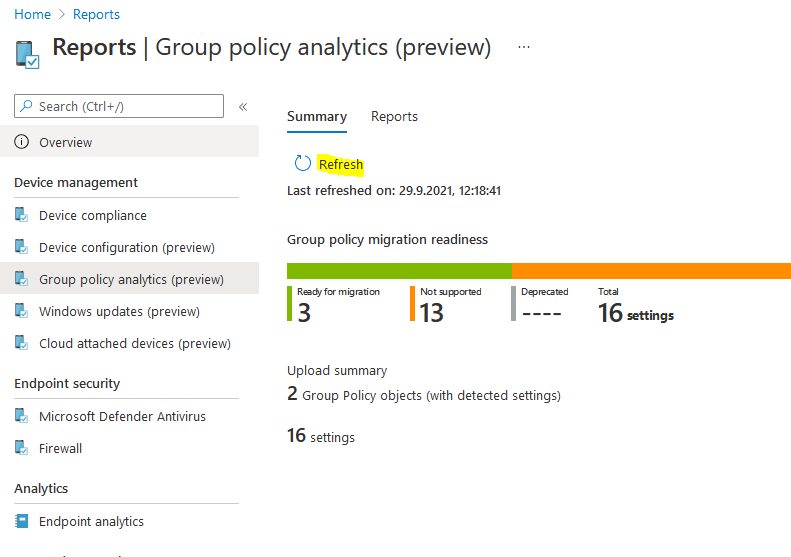Open the Home breadcrumb link

tap(33, 14)
